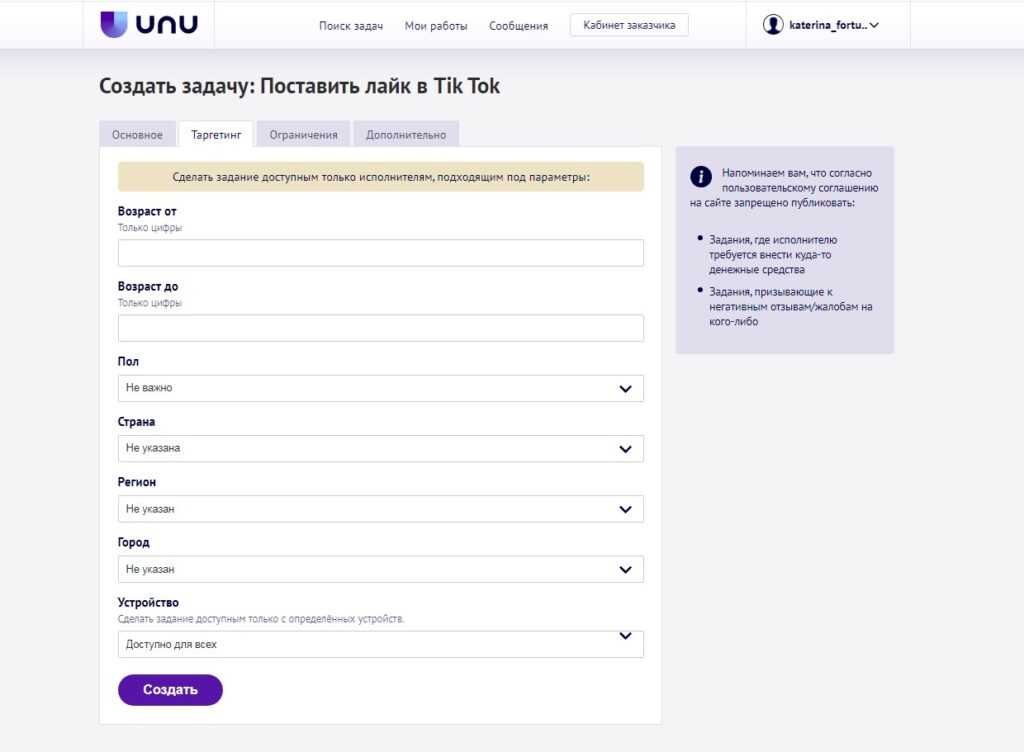Open the Устройство dropdown
The height and width of the screenshot is (752, 1024).
[381, 644]
